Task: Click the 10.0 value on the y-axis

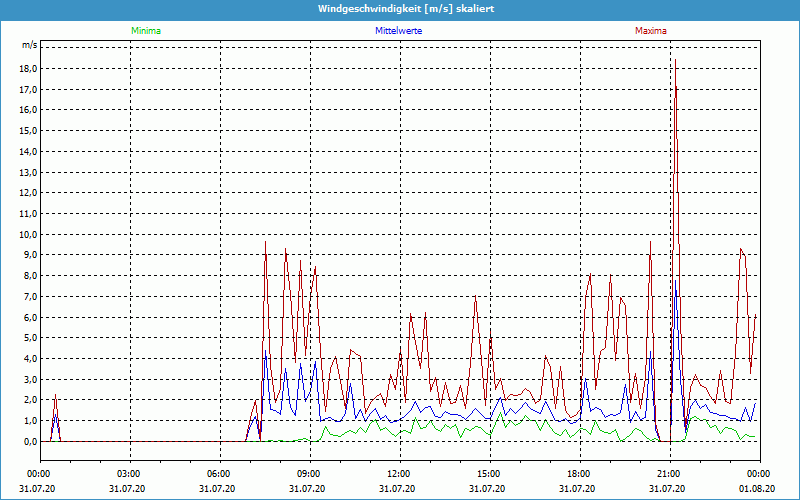Action: [x=29, y=234]
